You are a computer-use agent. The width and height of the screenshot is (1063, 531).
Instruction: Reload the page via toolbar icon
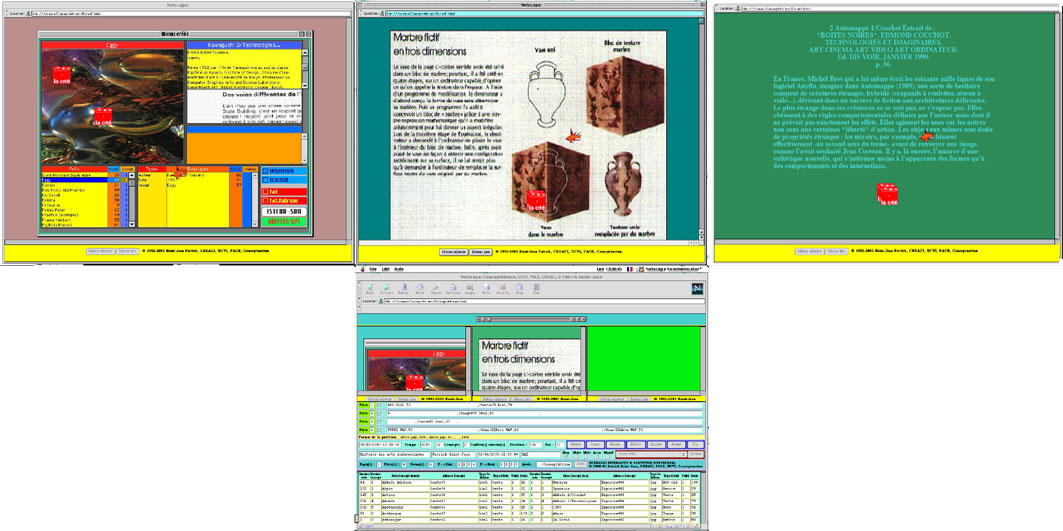(403, 289)
